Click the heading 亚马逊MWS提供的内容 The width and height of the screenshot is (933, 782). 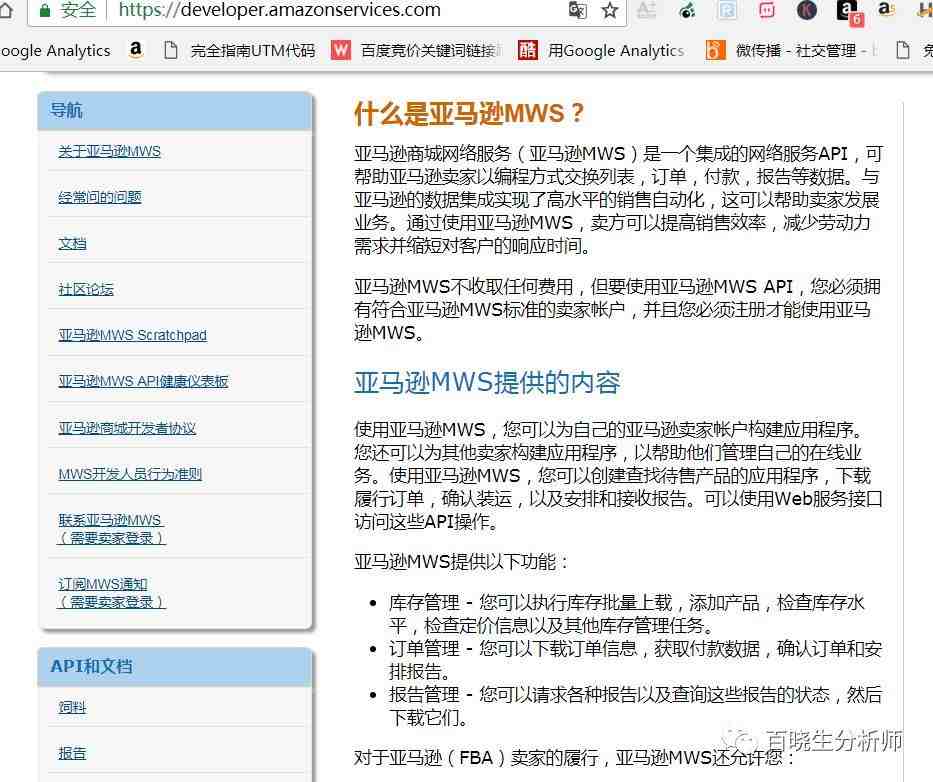click(487, 383)
